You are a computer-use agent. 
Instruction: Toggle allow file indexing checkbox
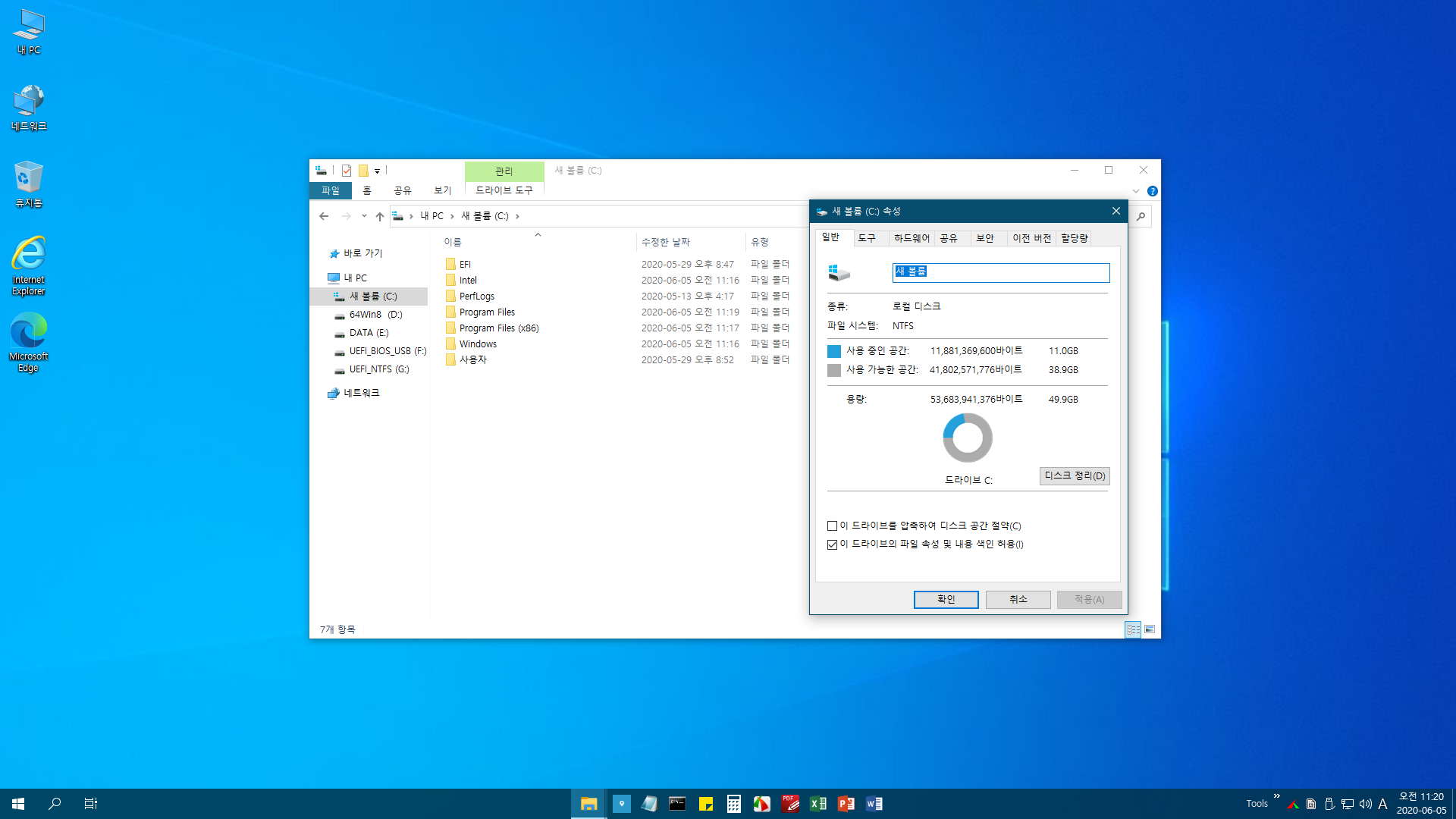832,544
